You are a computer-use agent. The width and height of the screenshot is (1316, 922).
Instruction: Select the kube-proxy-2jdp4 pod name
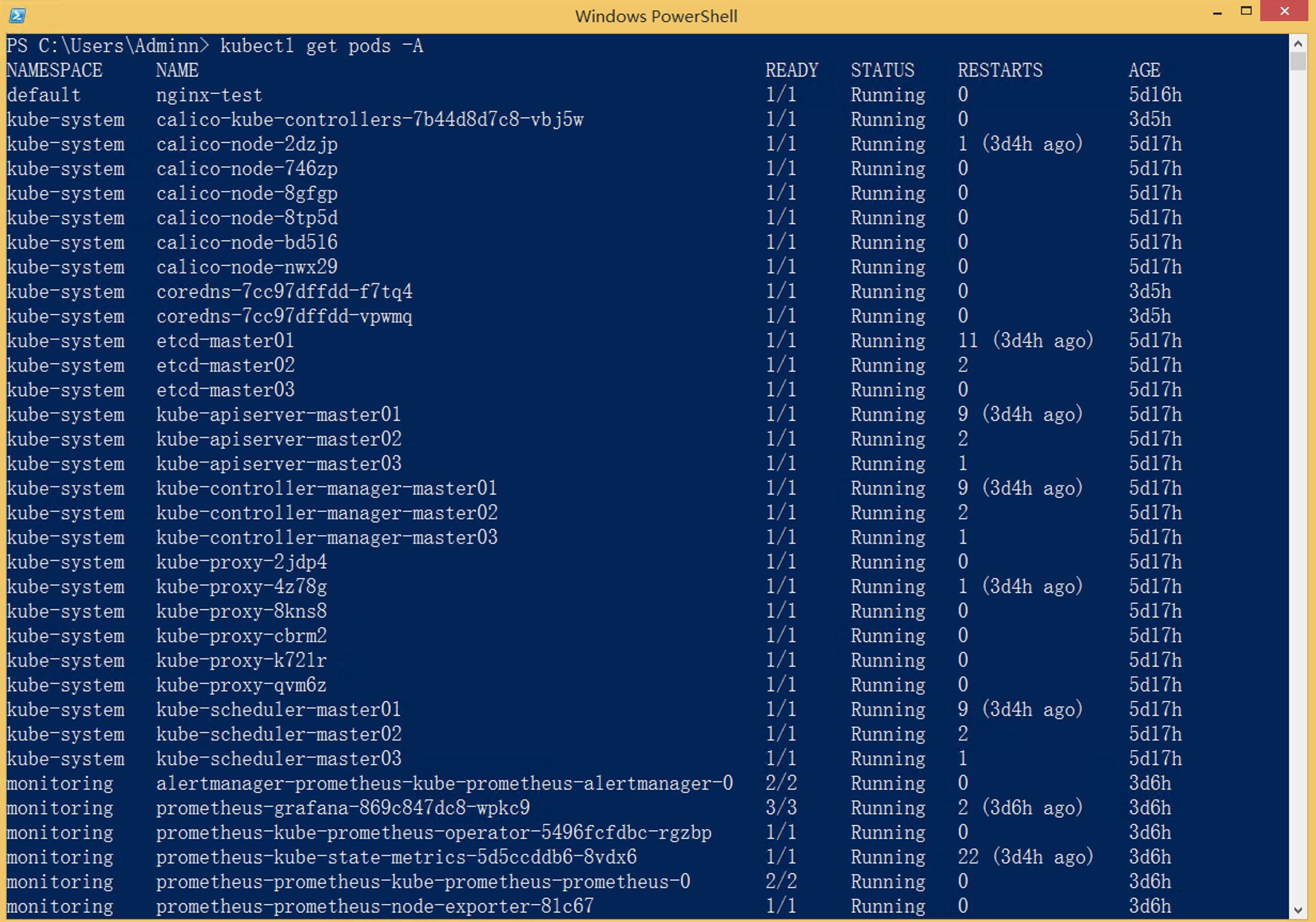tap(241, 563)
